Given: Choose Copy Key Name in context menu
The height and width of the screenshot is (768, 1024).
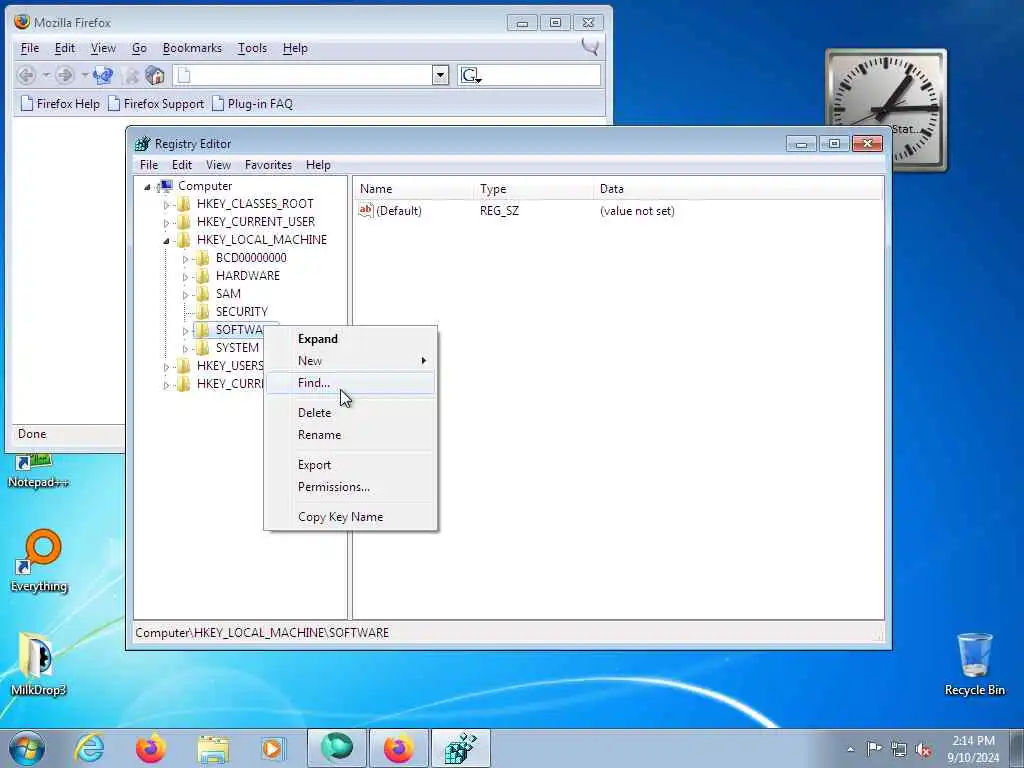Looking at the screenshot, I should click(351, 517).
